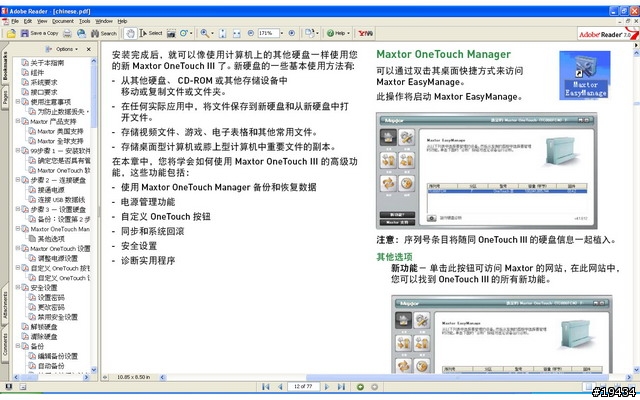Image resolution: width=640 pixels, height=400 pixels.
Task: Close the bookmarks panel with X
Action: 89,49
